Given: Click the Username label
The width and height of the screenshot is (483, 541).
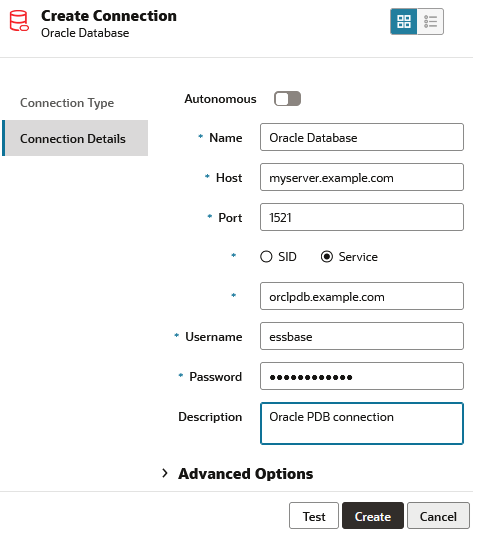Looking at the screenshot, I should [x=214, y=337].
